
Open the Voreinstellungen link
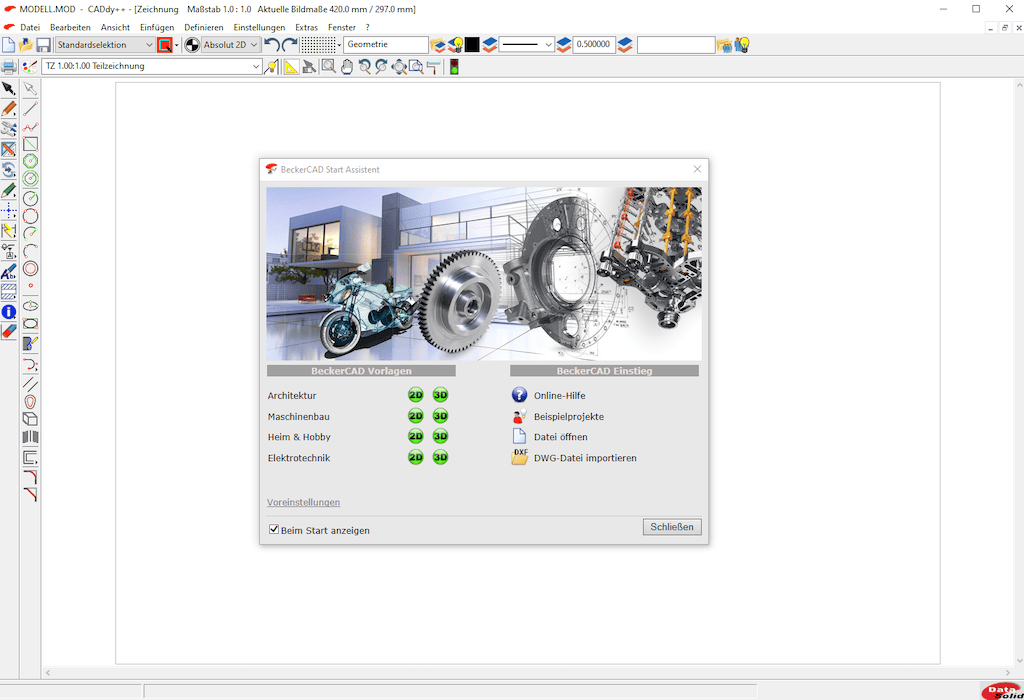pos(303,502)
